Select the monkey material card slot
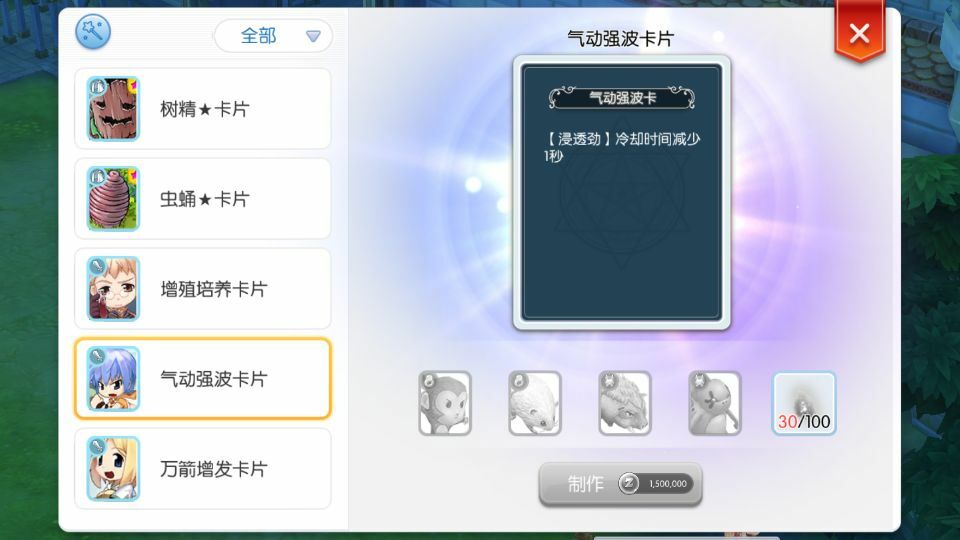Viewport: 960px width, 540px height. point(445,403)
